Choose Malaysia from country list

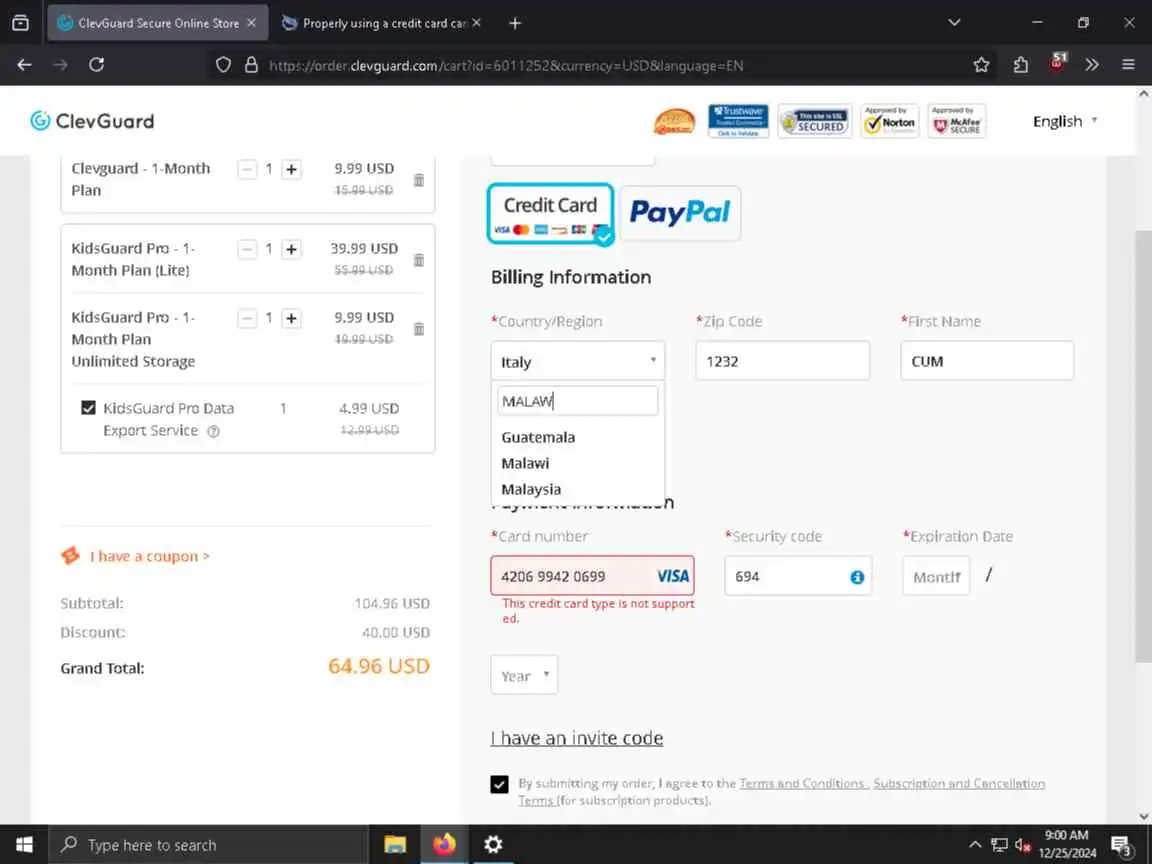[531, 489]
